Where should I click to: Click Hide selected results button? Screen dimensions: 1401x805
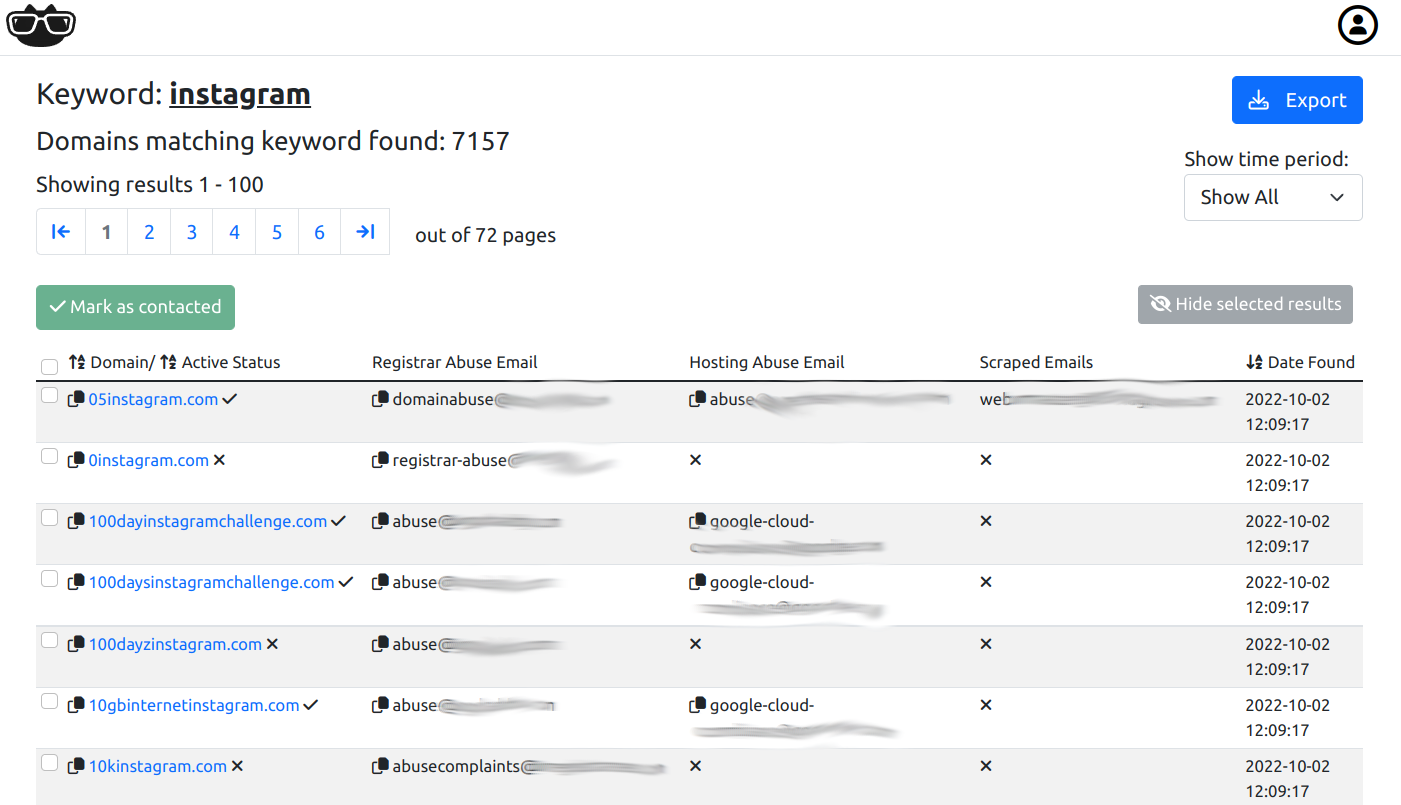(1245, 304)
